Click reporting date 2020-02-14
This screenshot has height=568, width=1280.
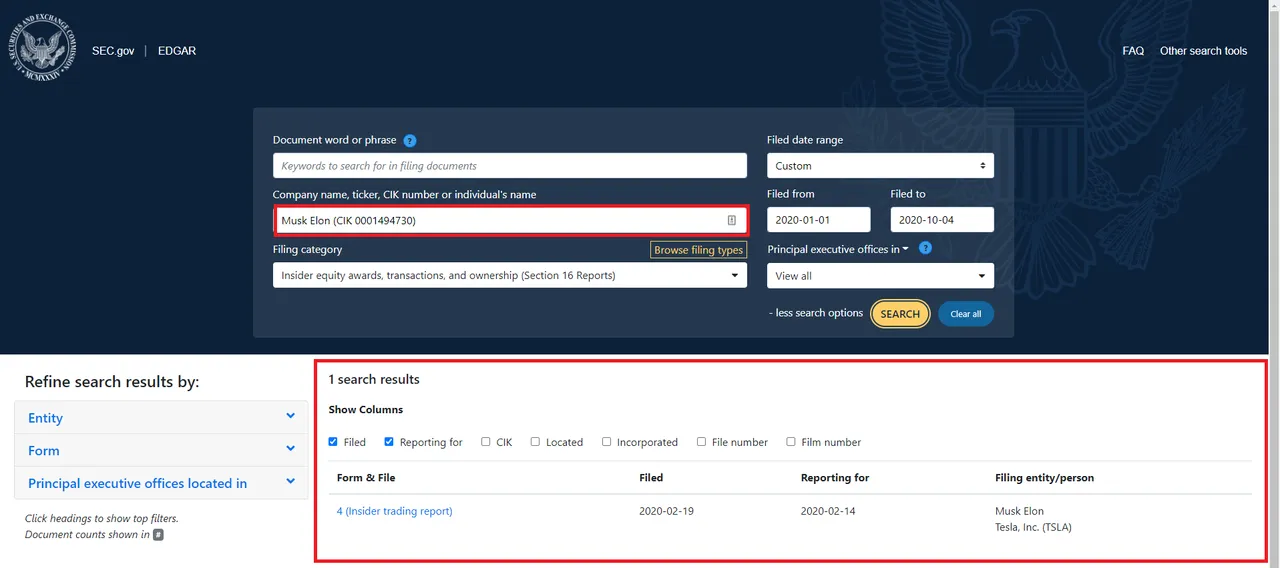(x=828, y=511)
